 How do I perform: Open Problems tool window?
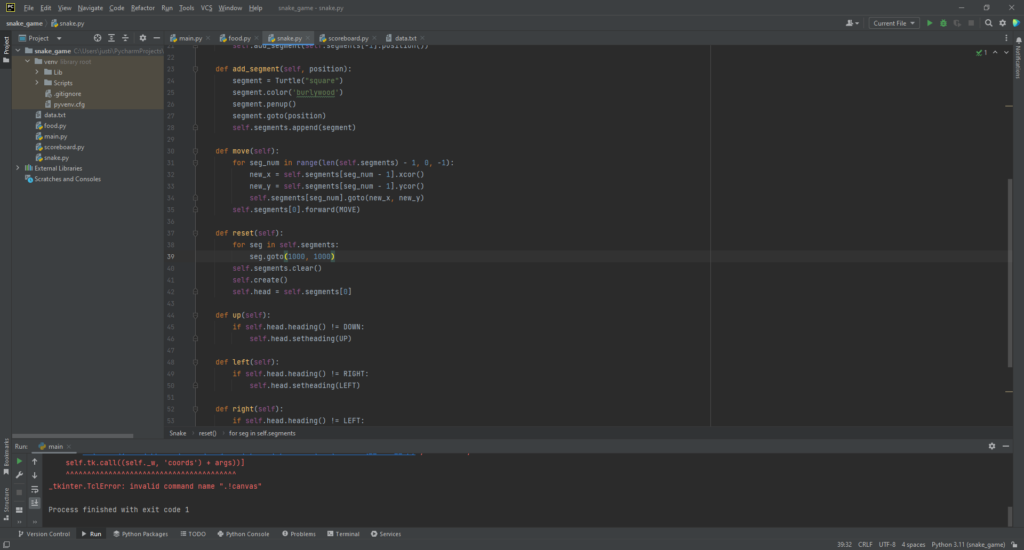299,534
